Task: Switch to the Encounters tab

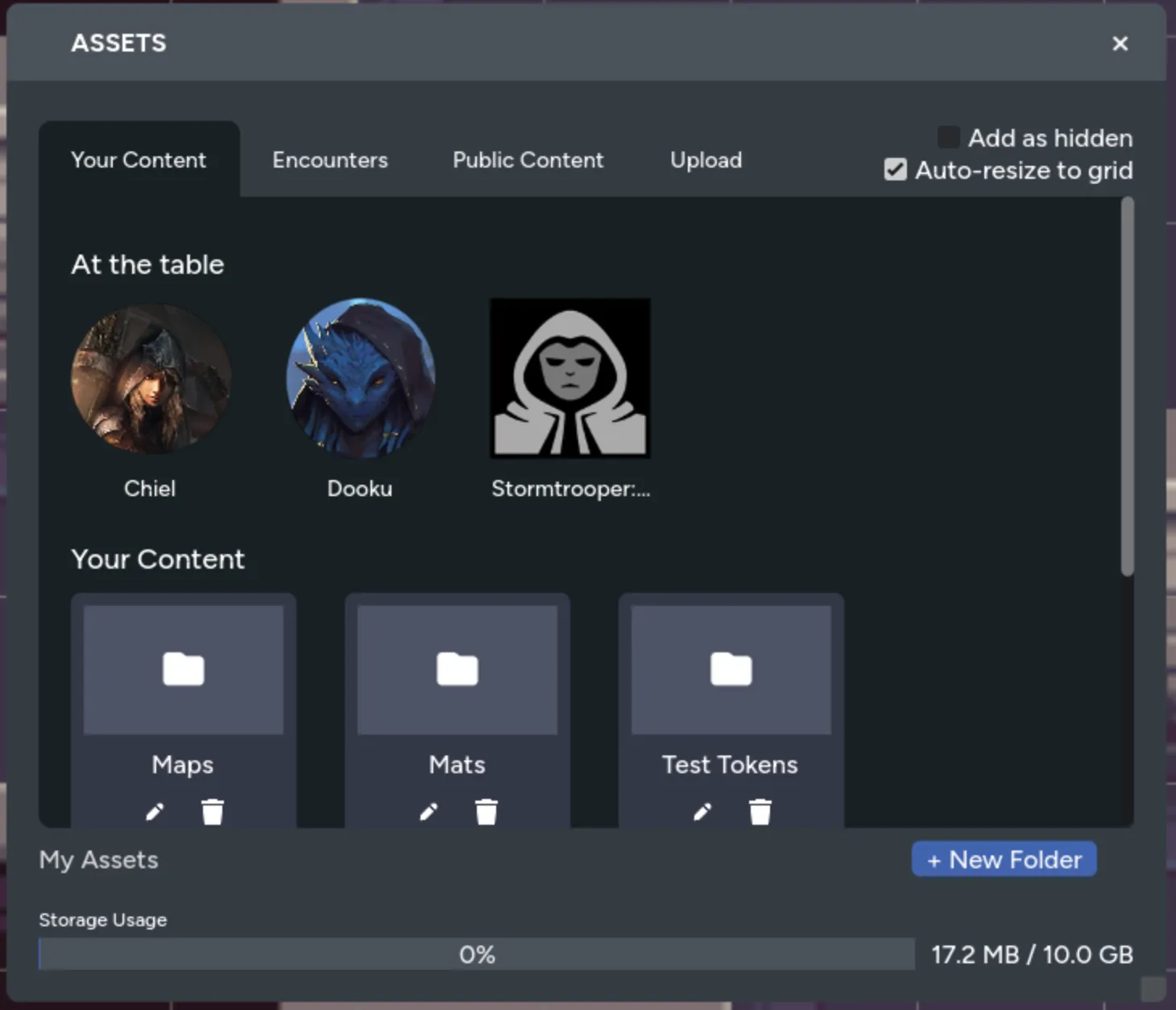Action: [330, 159]
